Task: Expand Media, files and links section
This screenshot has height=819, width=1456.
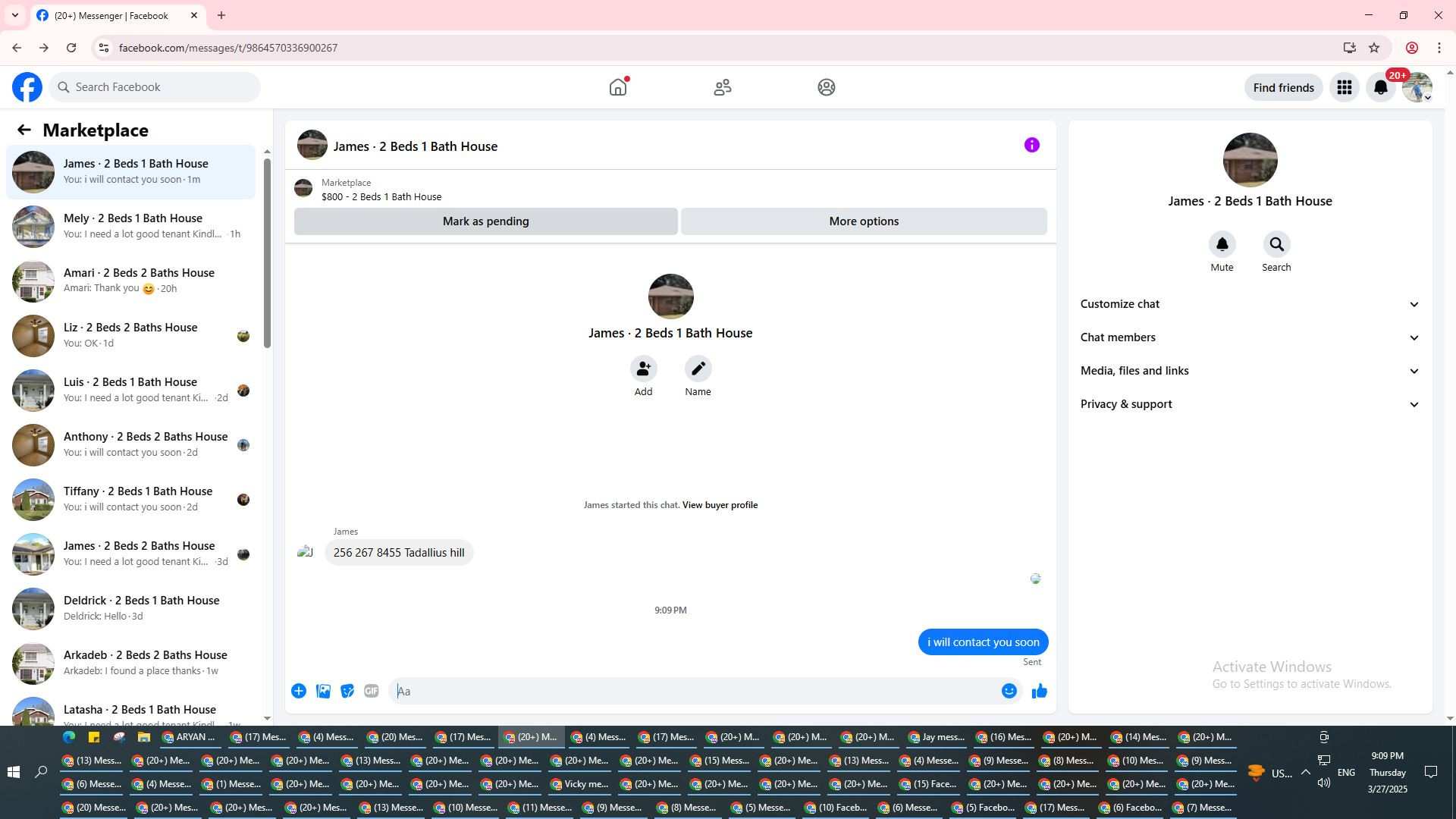Action: (x=1250, y=371)
